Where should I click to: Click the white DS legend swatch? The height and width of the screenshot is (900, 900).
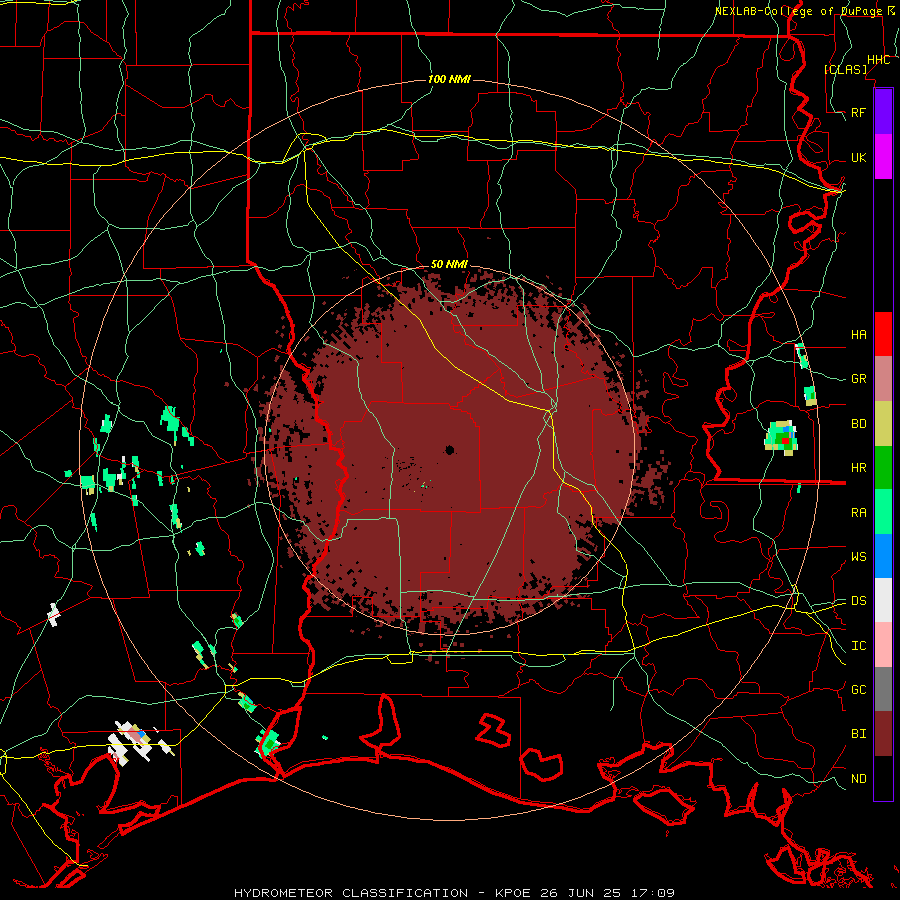pyautogui.click(x=883, y=600)
